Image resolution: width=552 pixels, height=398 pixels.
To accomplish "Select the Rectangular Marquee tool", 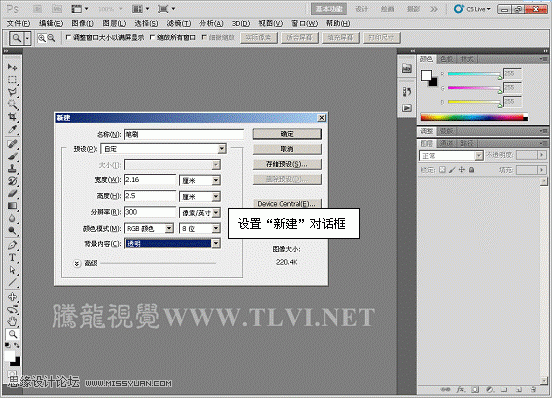I will [x=12, y=80].
